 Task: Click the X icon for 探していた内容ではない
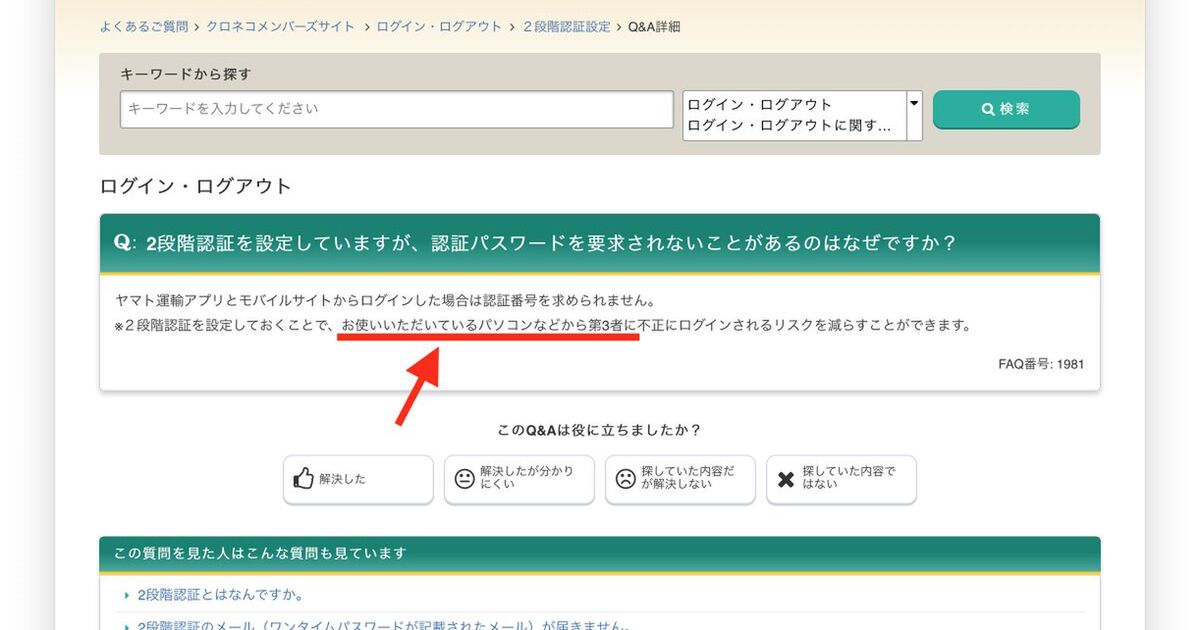(x=786, y=479)
